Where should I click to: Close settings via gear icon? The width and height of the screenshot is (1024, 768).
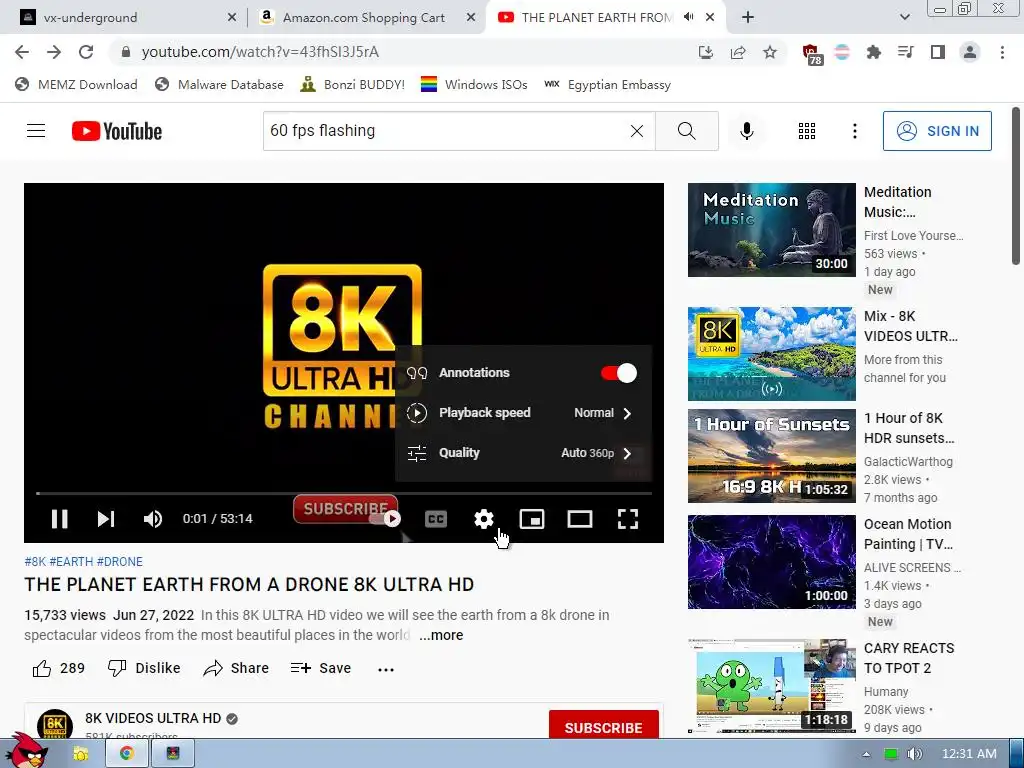(483, 519)
